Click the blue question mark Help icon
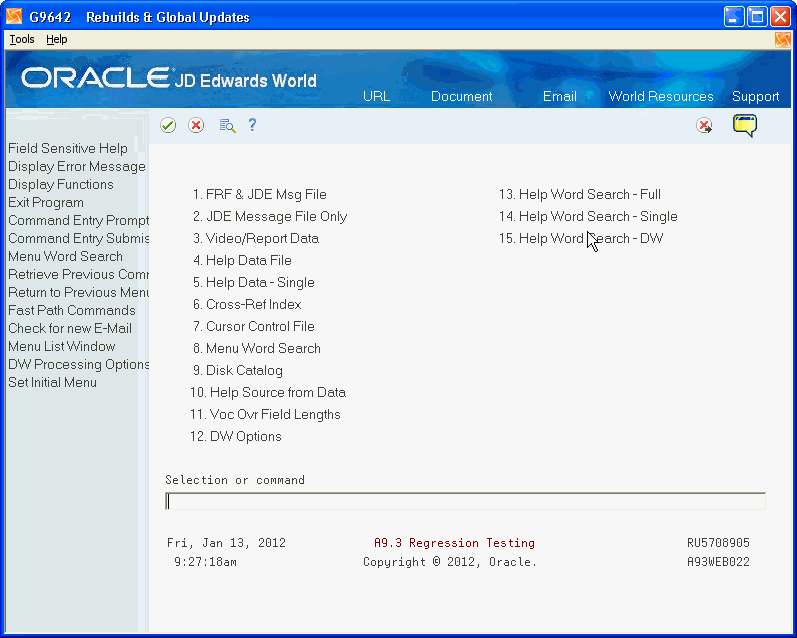Screen dimensions: 797x638 [252, 125]
